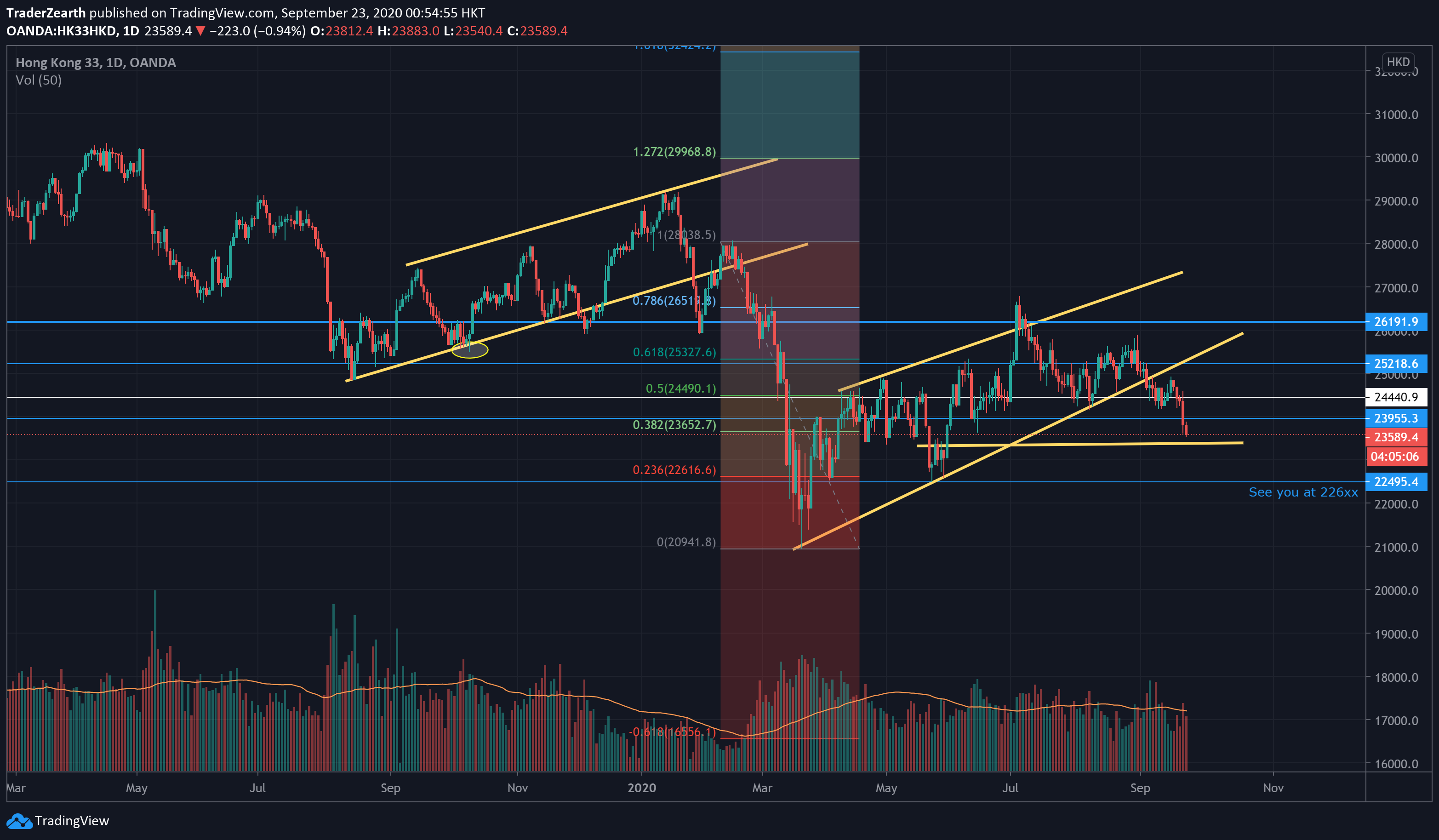Click the Hong Kong 33, 1D, OANDA title

[x=95, y=63]
